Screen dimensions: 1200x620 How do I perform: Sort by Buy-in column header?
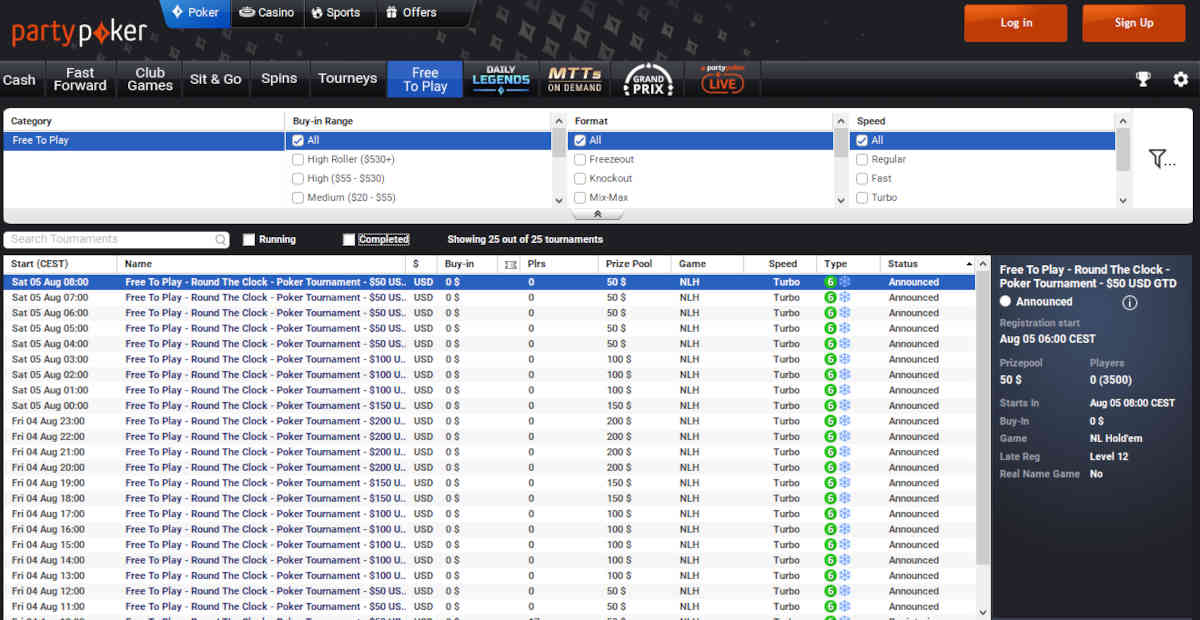coord(468,264)
